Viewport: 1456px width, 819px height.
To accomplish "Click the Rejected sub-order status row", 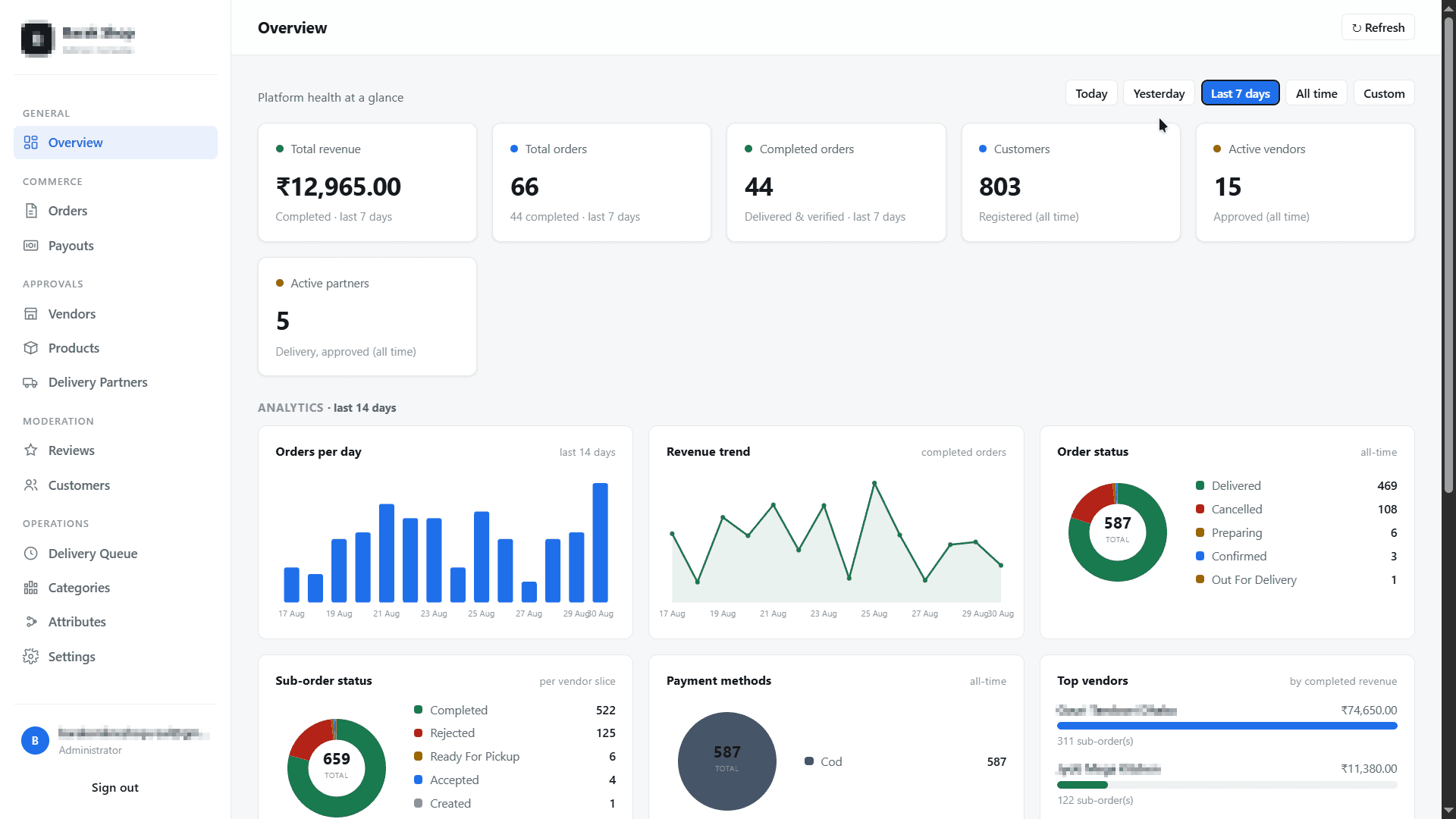I will 514,733.
